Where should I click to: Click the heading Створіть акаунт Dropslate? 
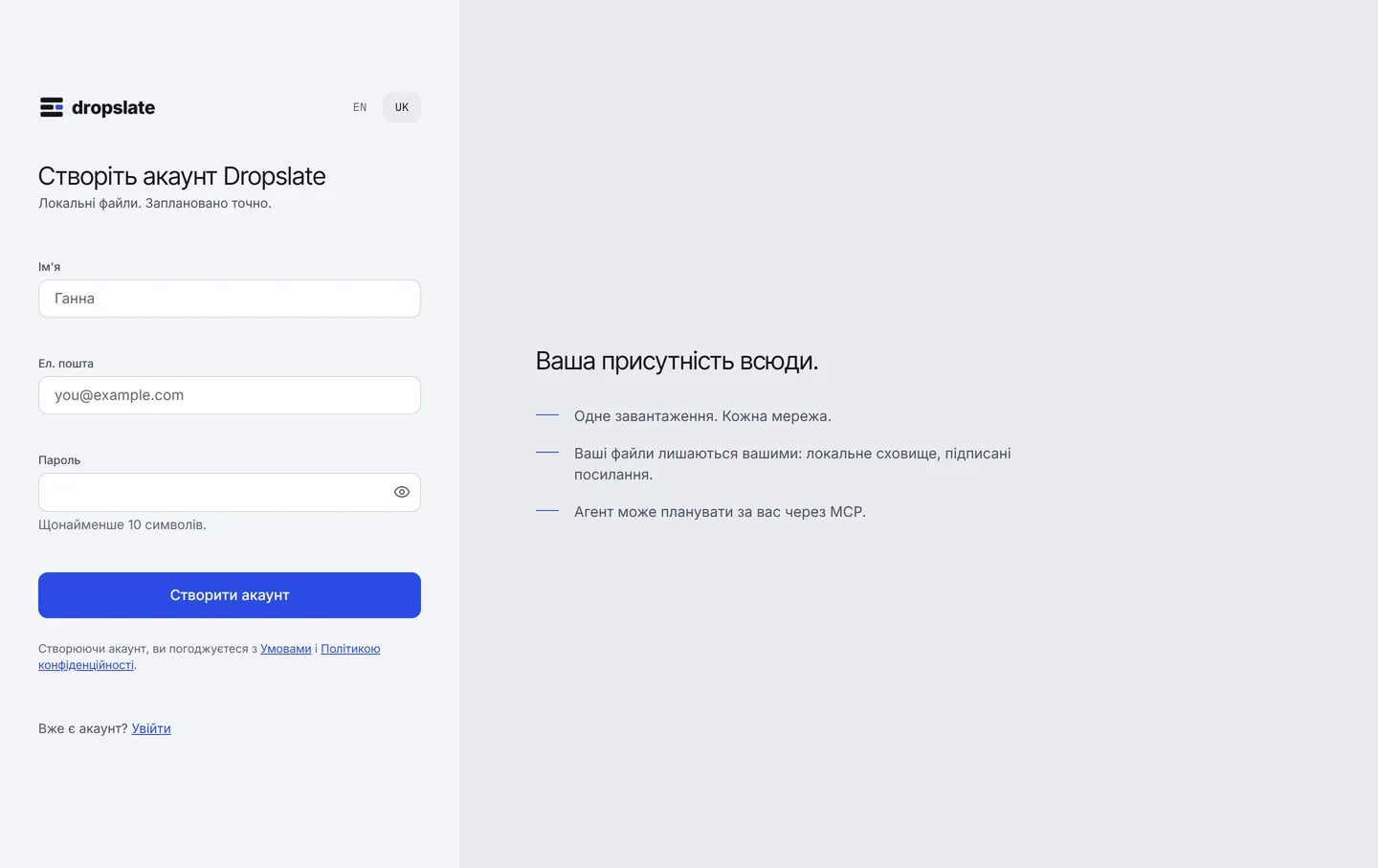[x=182, y=176]
